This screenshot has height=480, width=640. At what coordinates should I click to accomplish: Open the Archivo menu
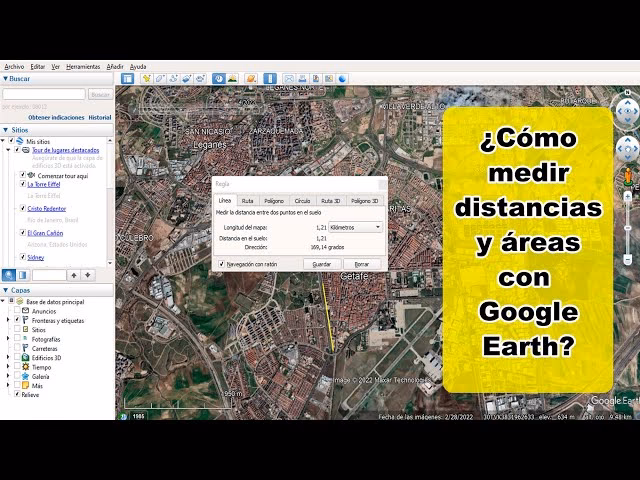click(14, 67)
